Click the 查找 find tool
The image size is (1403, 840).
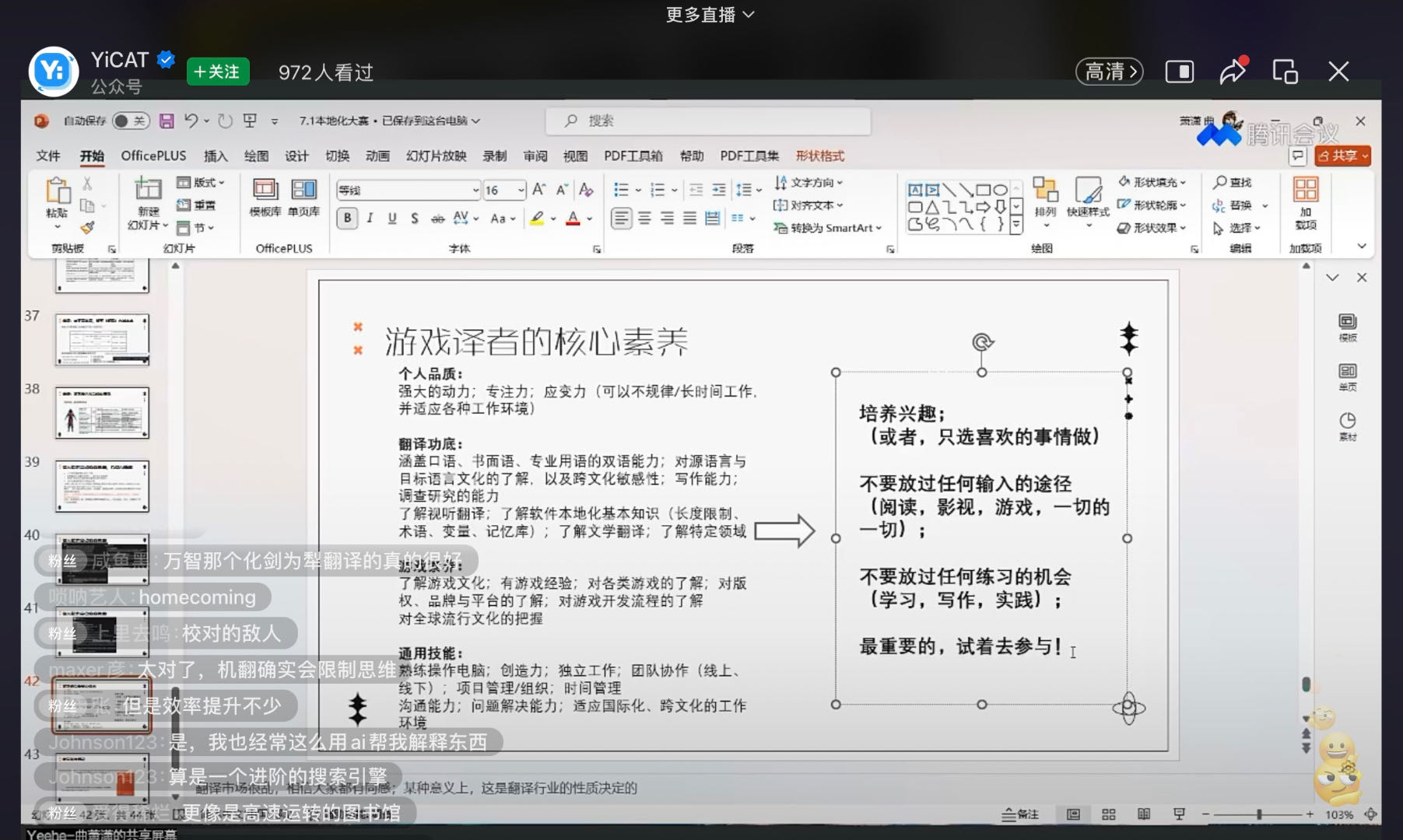[1233, 182]
